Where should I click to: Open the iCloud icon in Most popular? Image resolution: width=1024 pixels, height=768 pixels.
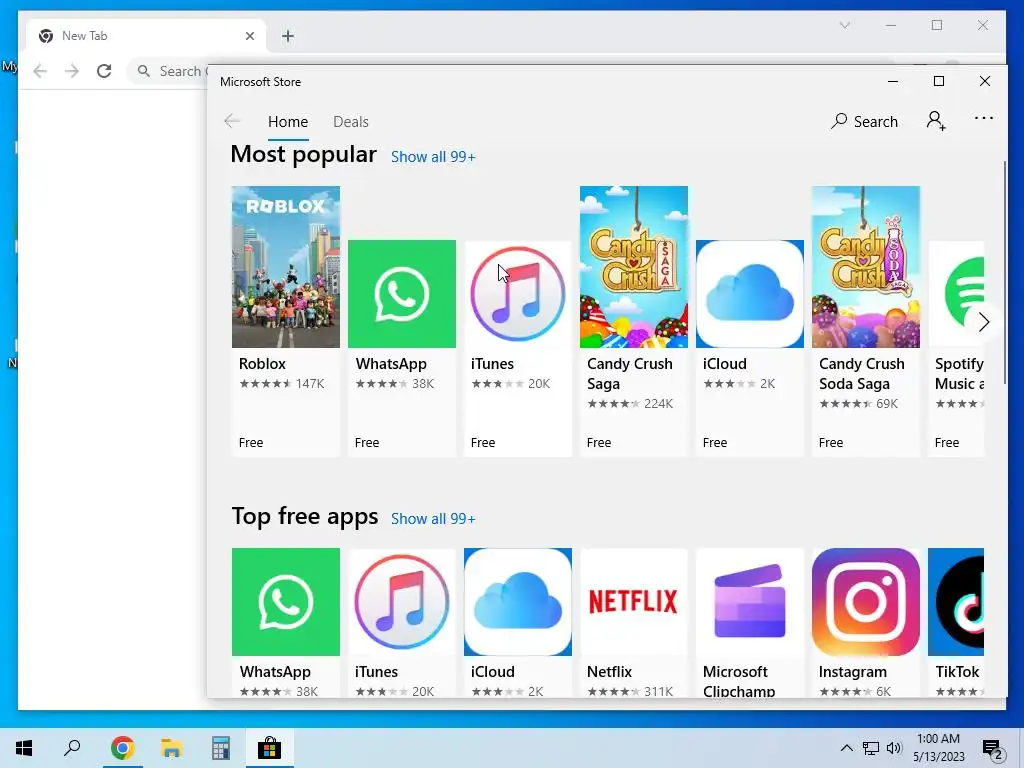(750, 294)
